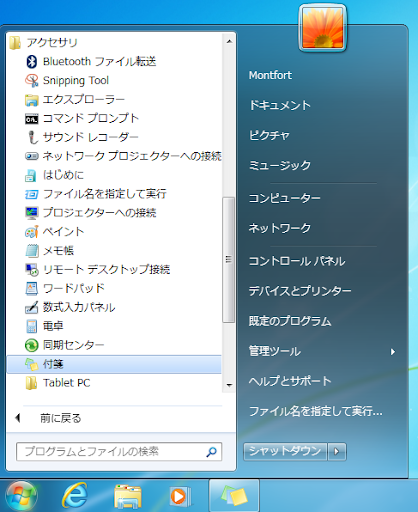Select the リモート デスクトップ接続 text label

tap(107, 269)
